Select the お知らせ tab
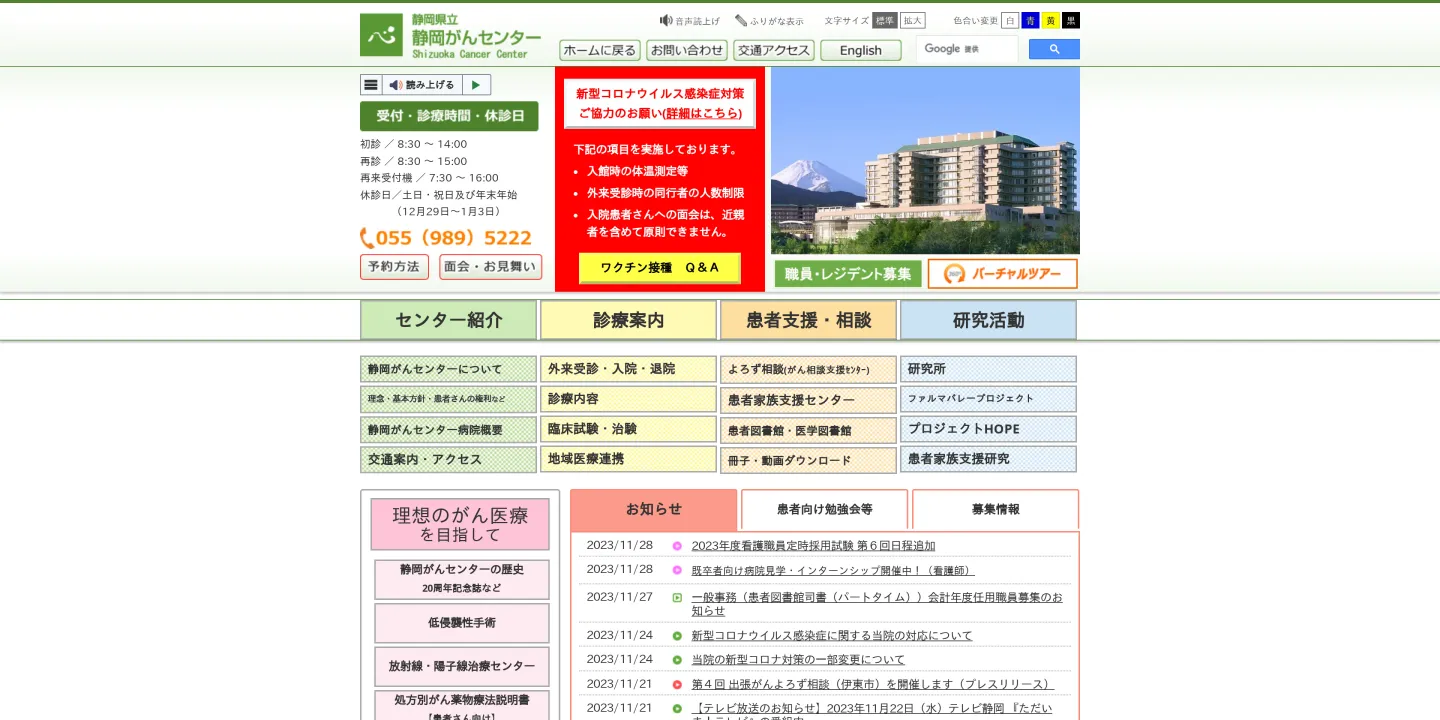 click(x=654, y=510)
